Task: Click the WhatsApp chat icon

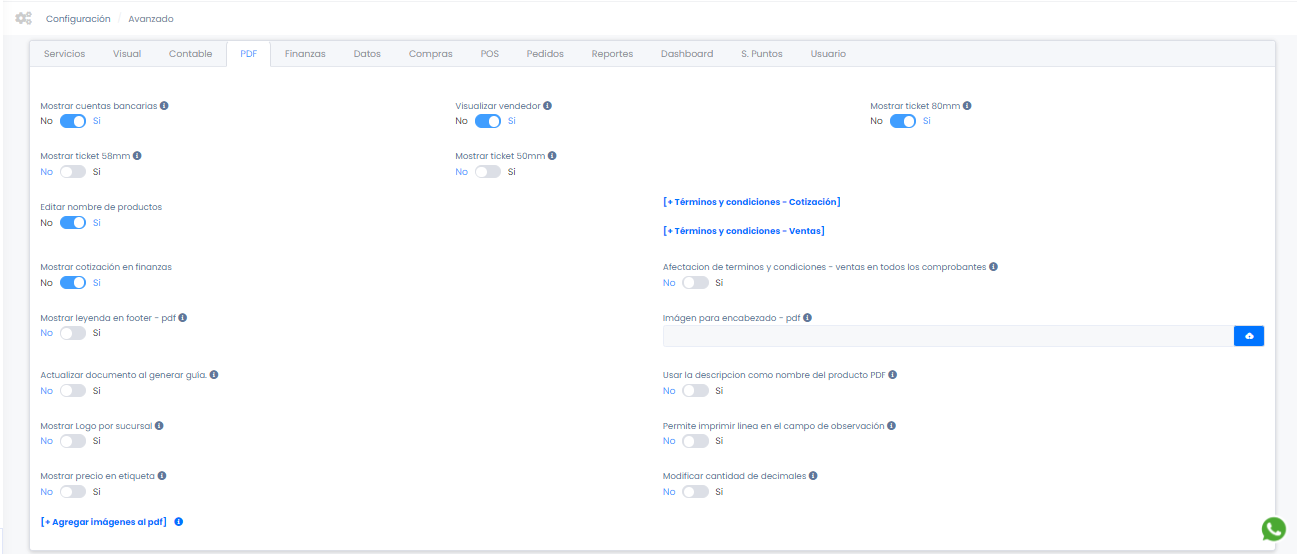Action: pos(1273,529)
